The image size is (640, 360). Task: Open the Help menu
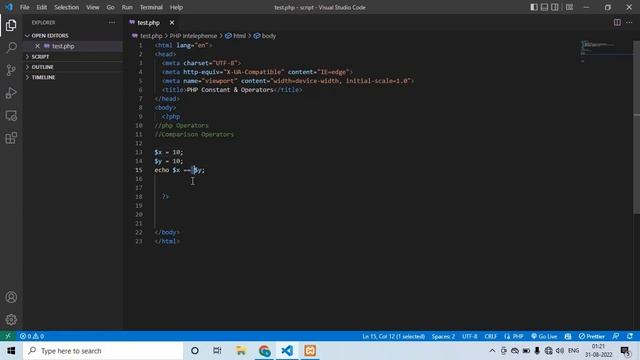[x=176, y=7]
